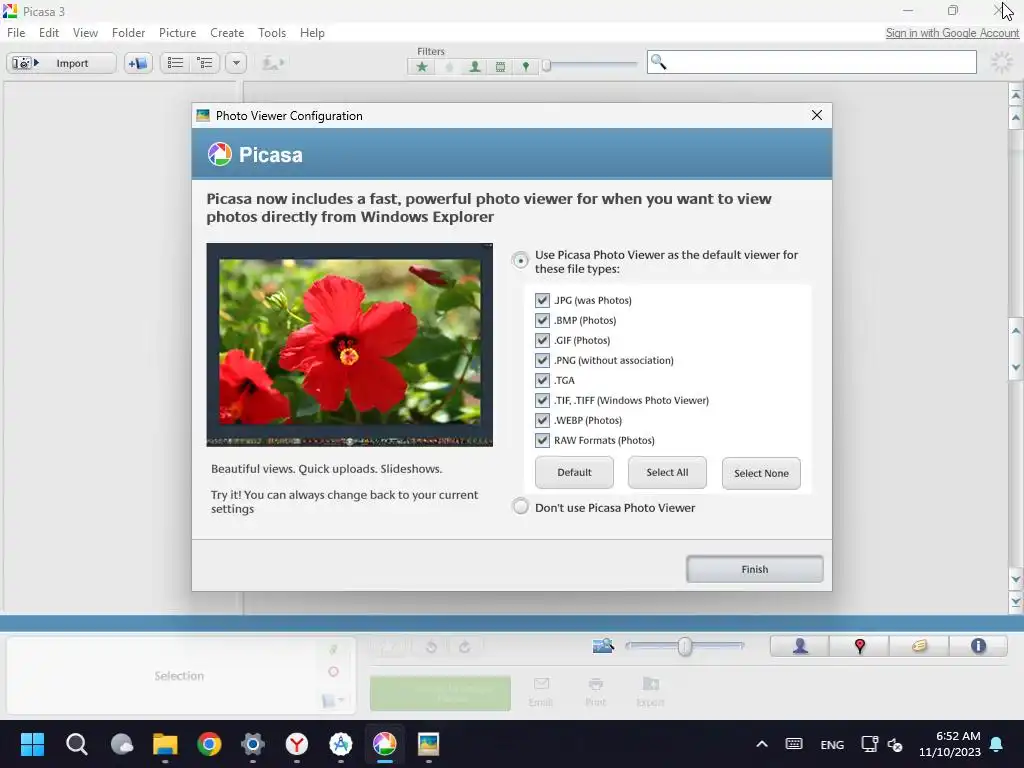Switch to flat folder list view icon
The width and height of the screenshot is (1024, 768).
(x=175, y=63)
